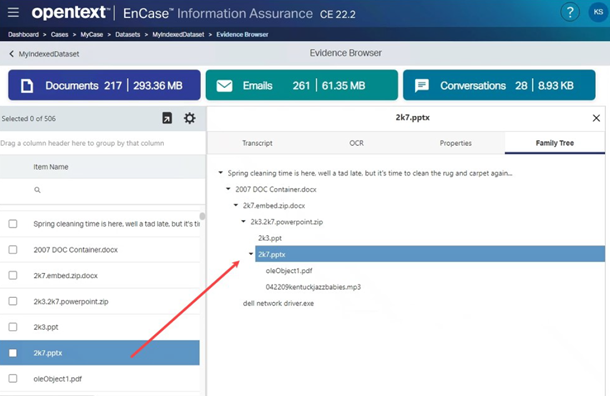Filter by Conversations 28 tile
The image size is (610, 396).
pos(499,85)
